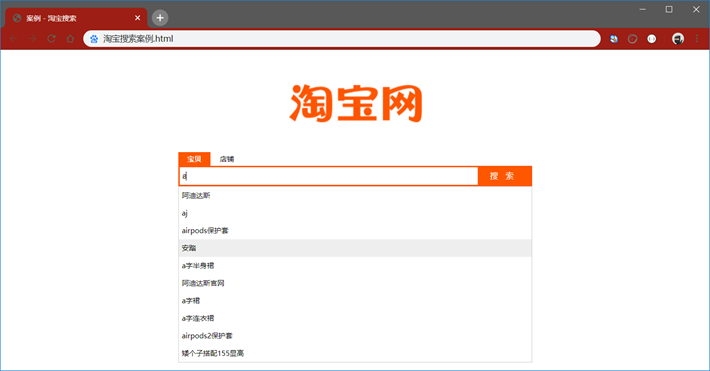Go to browser home page icon
The image size is (710, 371).
(x=70, y=39)
